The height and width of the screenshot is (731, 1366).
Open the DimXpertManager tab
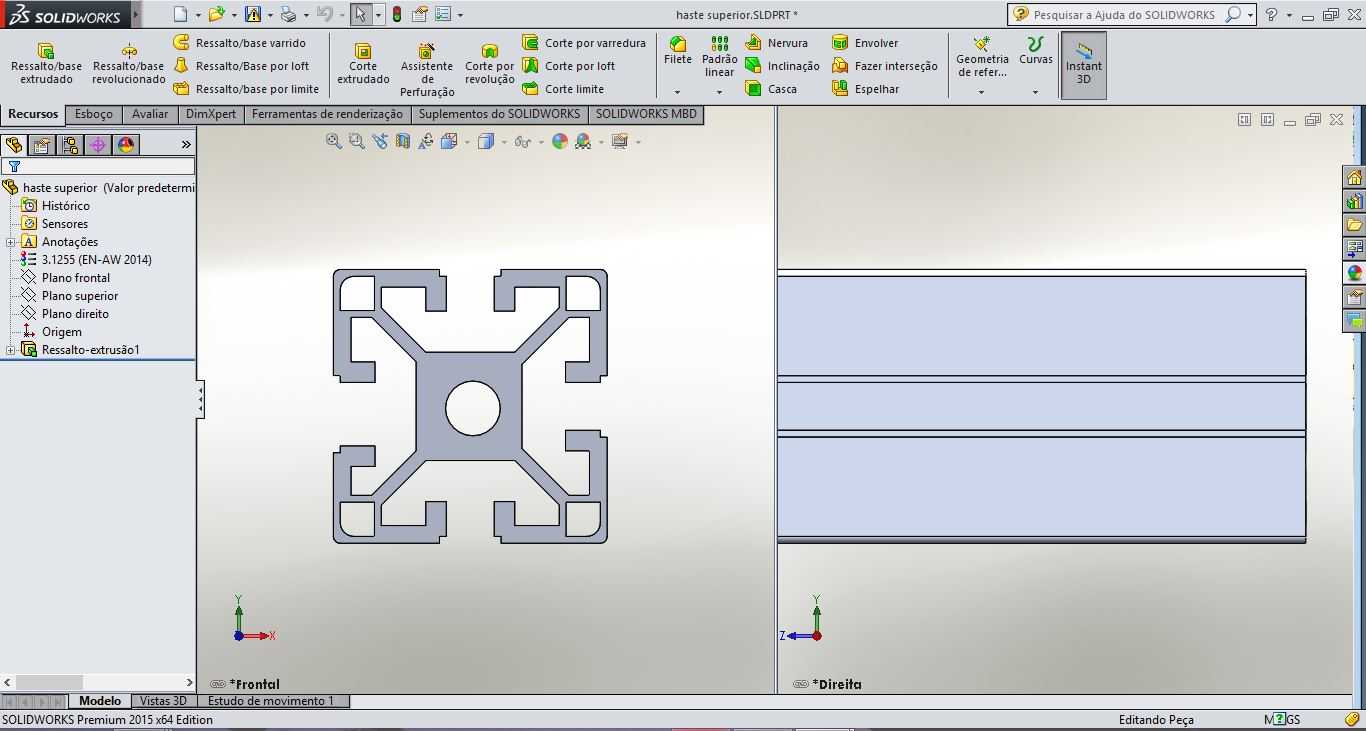click(x=98, y=145)
